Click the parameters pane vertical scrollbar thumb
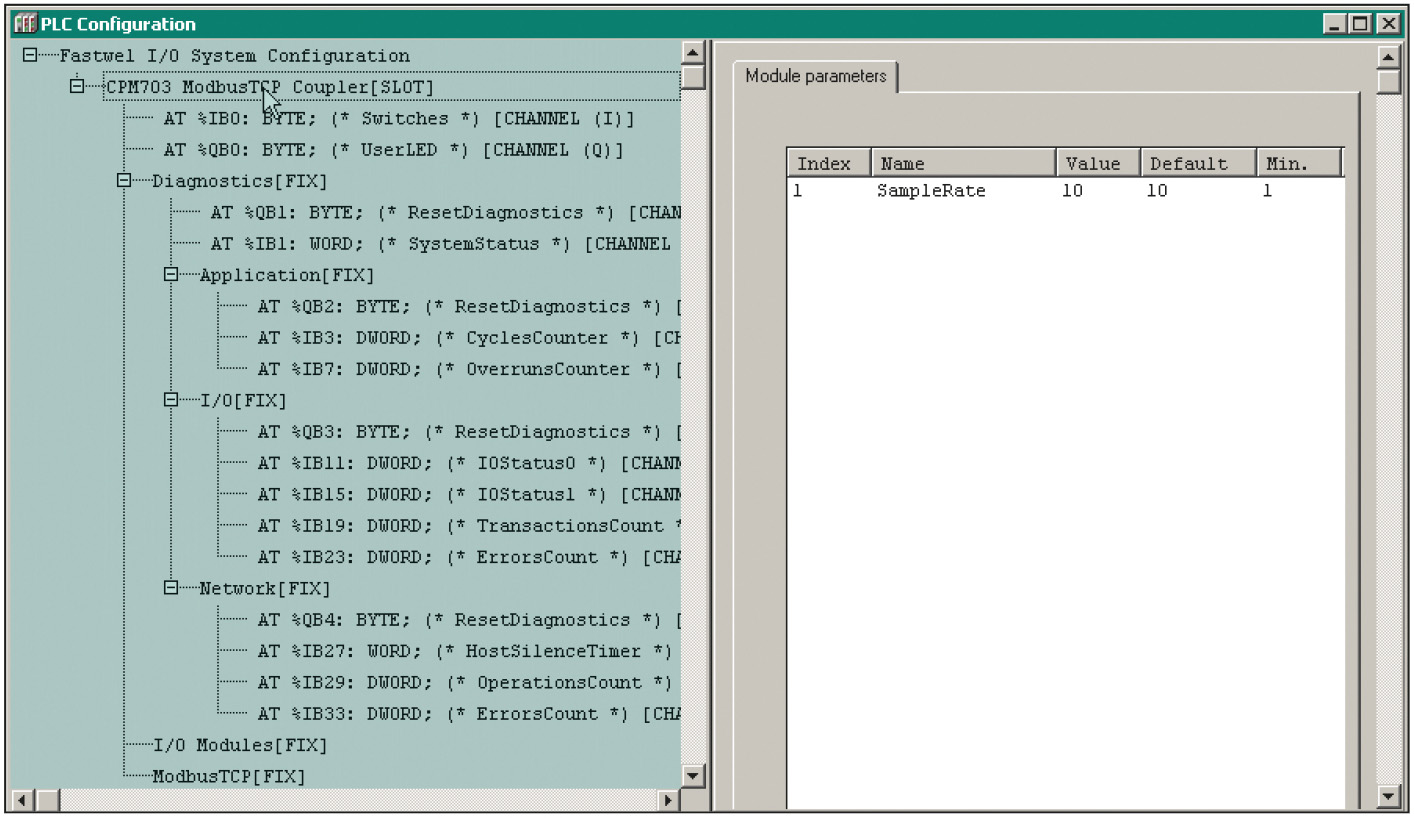Screen dimensions: 1414x818 (1388, 81)
